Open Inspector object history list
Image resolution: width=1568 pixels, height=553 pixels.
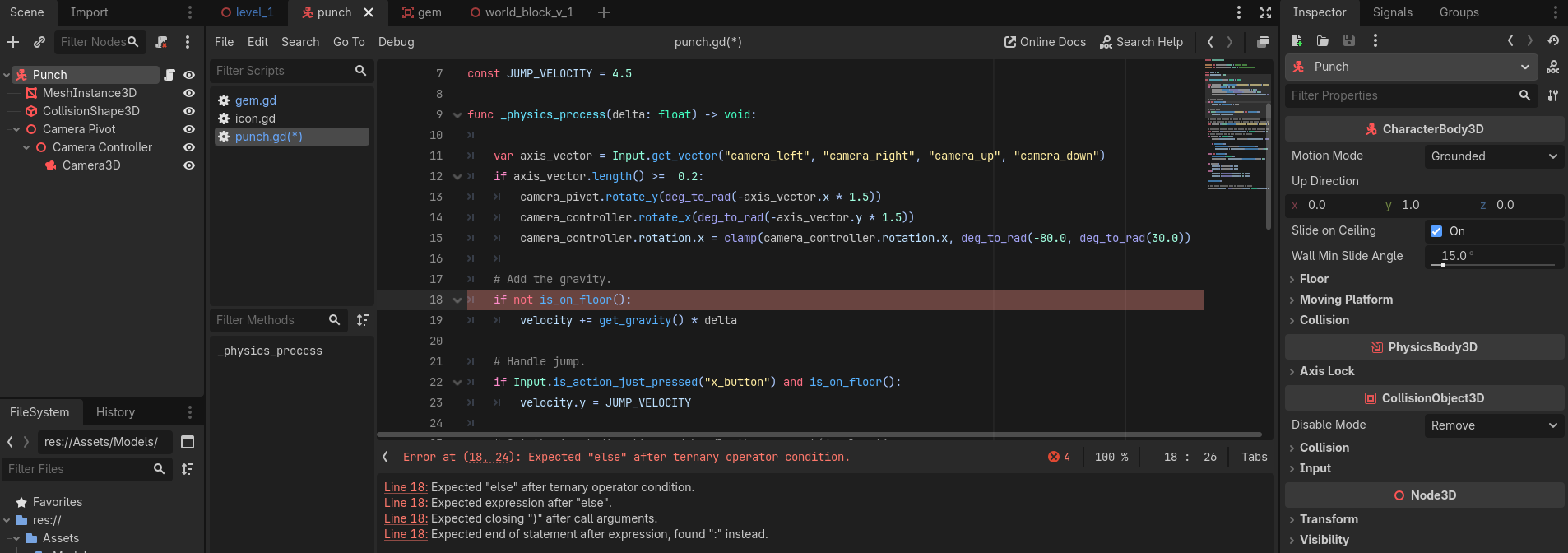click(x=1553, y=40)
